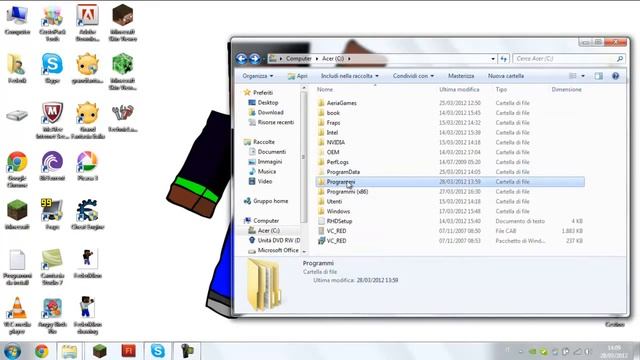Open Cheat Engine desktop shortcut
The width and height of the screenshot is (640, 360).
(x=87, y=214)
